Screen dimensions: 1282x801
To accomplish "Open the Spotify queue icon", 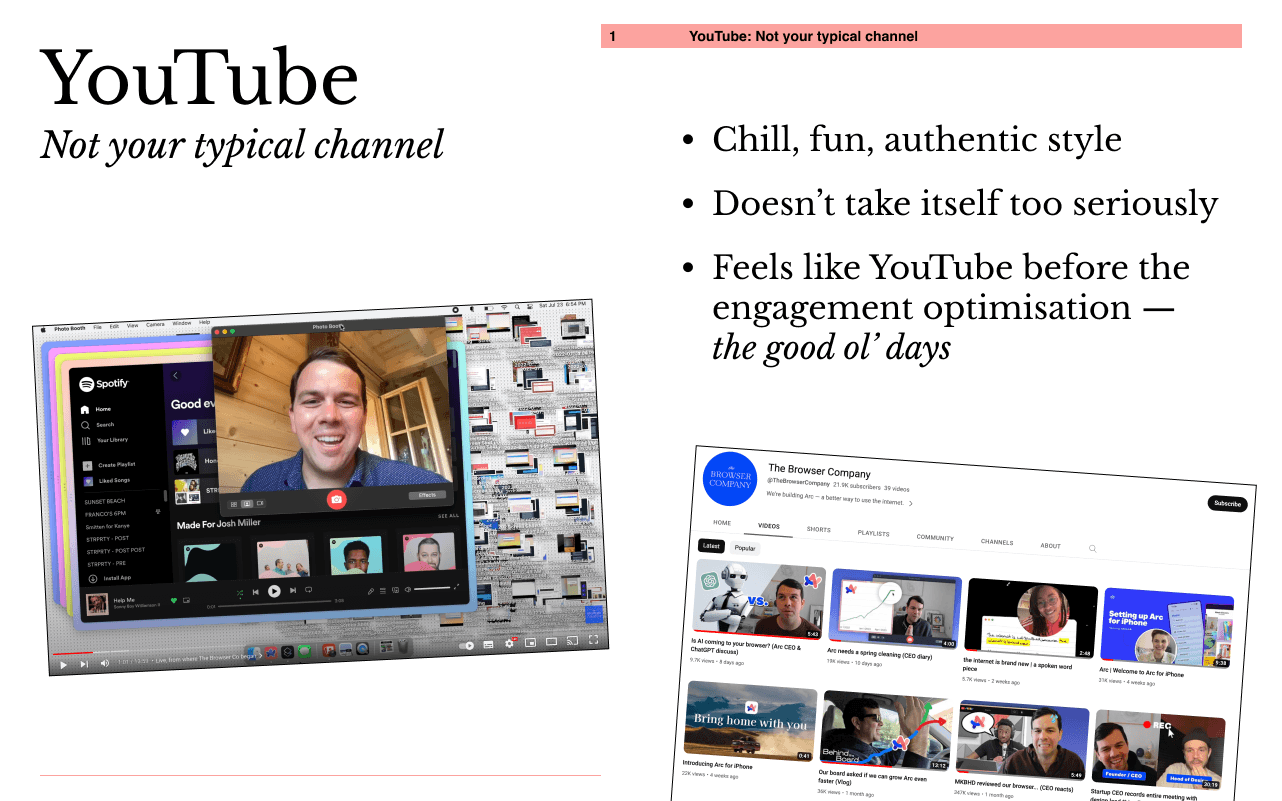I will pyautogui.click(x=383, y=590).
